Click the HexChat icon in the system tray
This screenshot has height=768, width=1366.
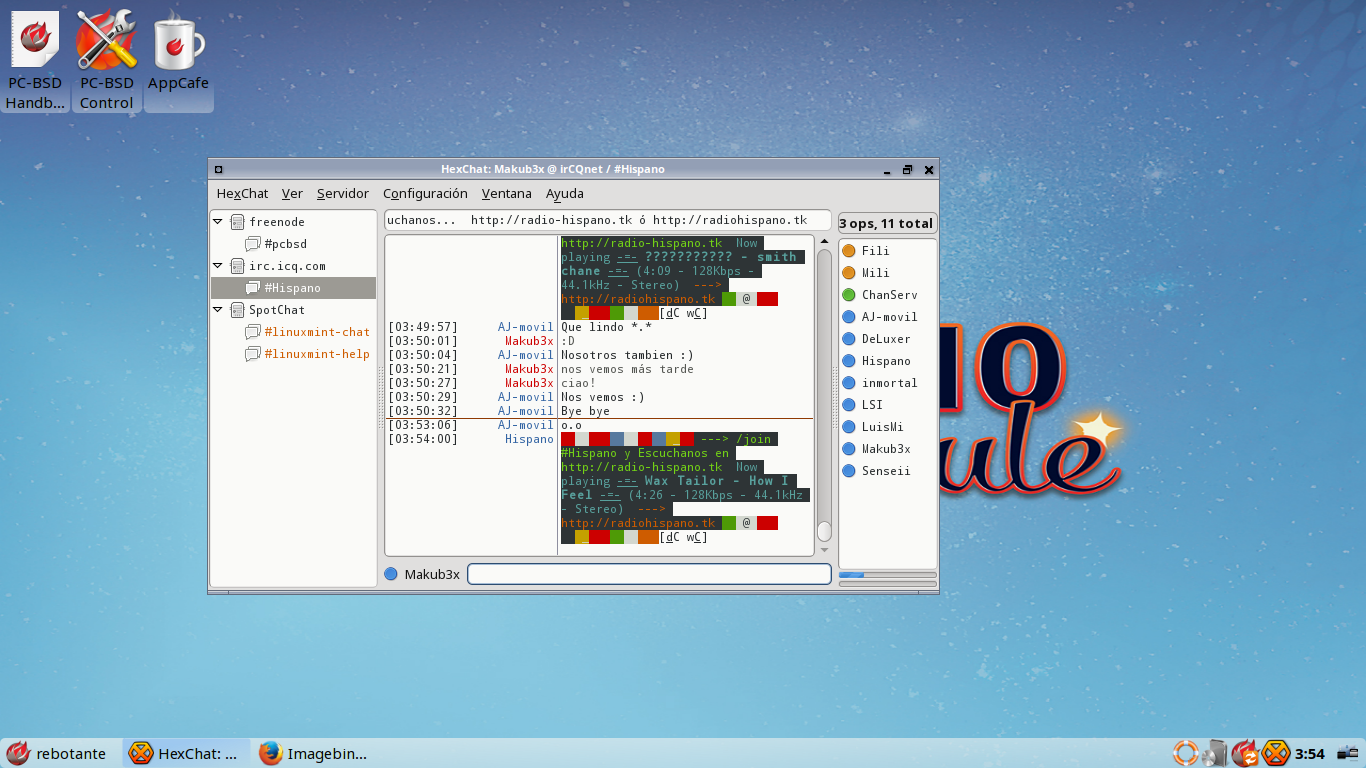click(1275, 753)
